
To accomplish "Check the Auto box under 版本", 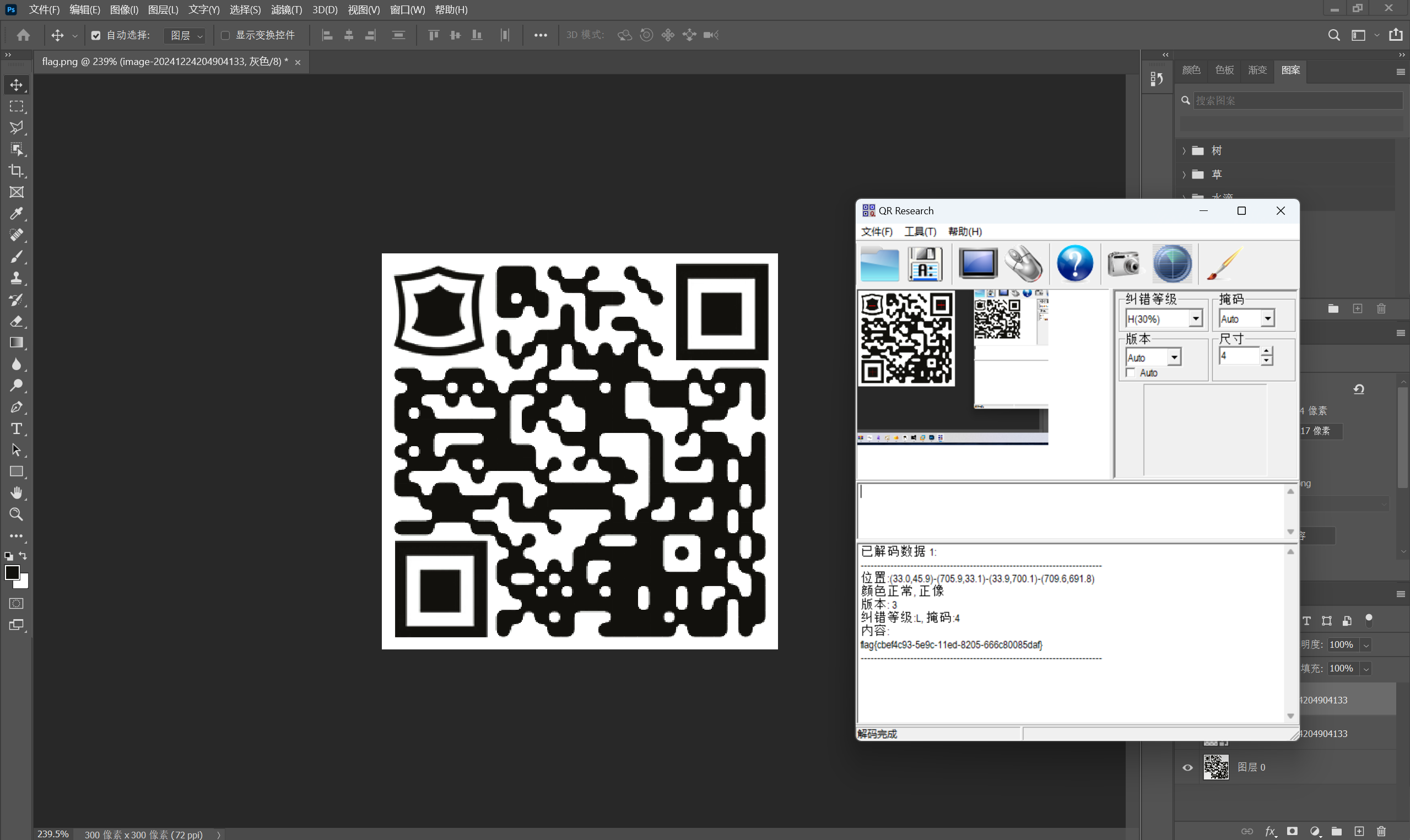I will (1131, 372).
